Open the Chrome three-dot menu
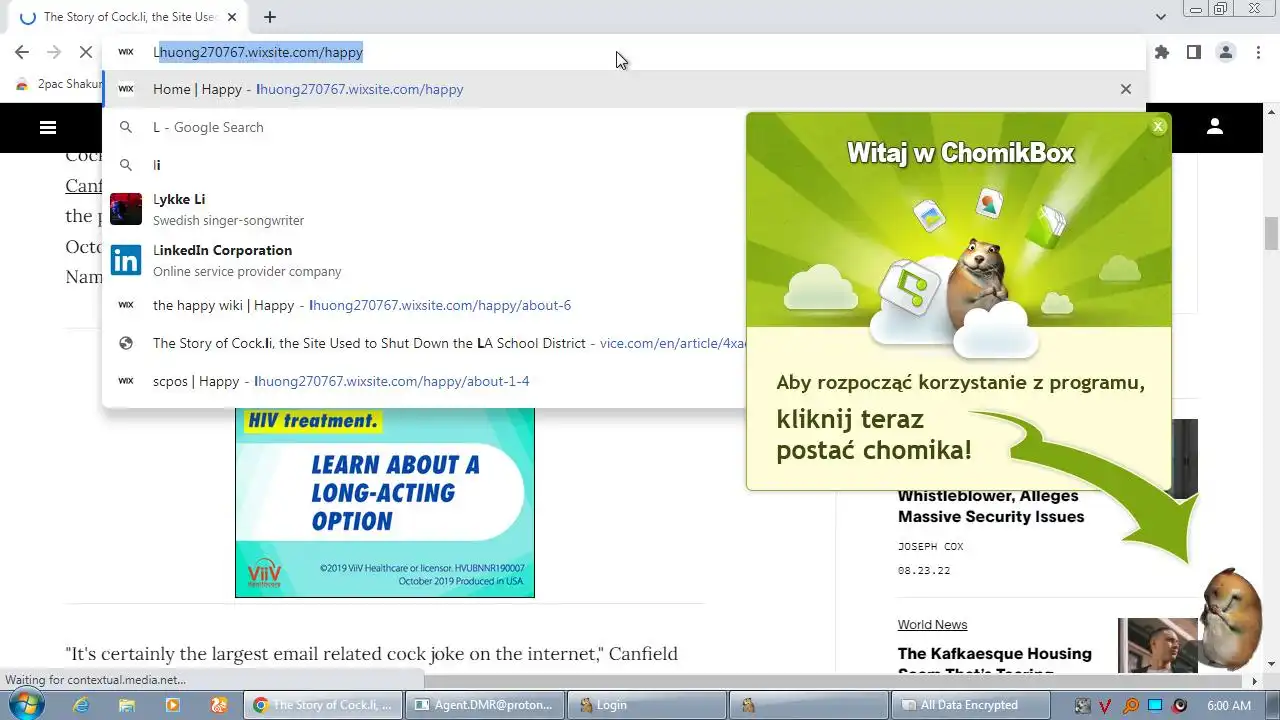The width and height of the screenshot is (1280, 720). (x=1258, y=52)
